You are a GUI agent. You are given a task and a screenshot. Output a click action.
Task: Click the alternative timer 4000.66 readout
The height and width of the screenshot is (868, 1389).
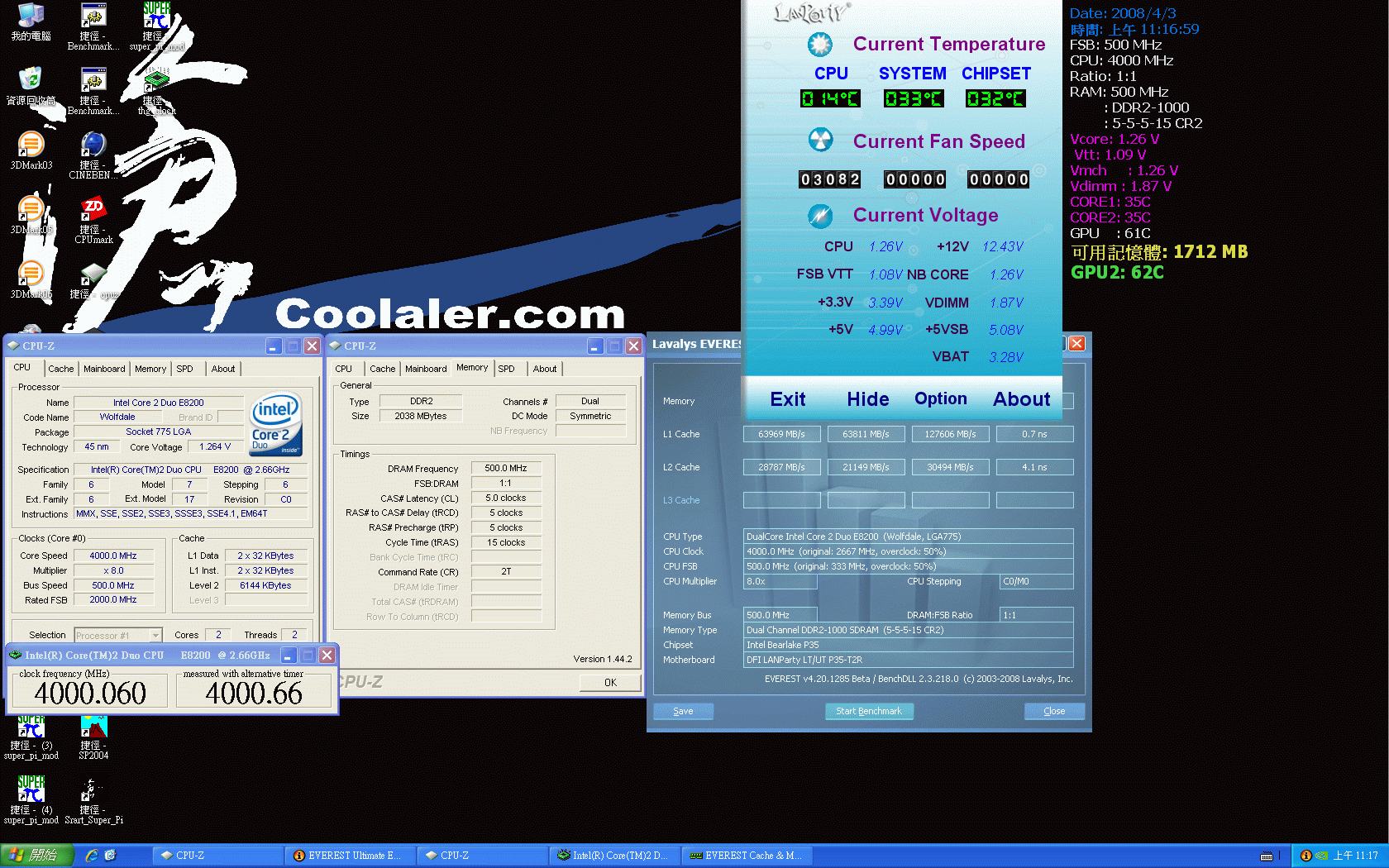pyautogui.click(x=254, y=693)
